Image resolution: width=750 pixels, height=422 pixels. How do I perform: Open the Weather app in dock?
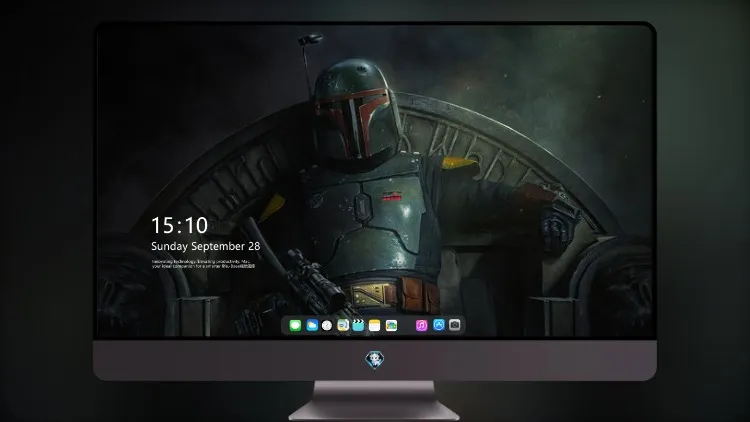pos(312,325)
